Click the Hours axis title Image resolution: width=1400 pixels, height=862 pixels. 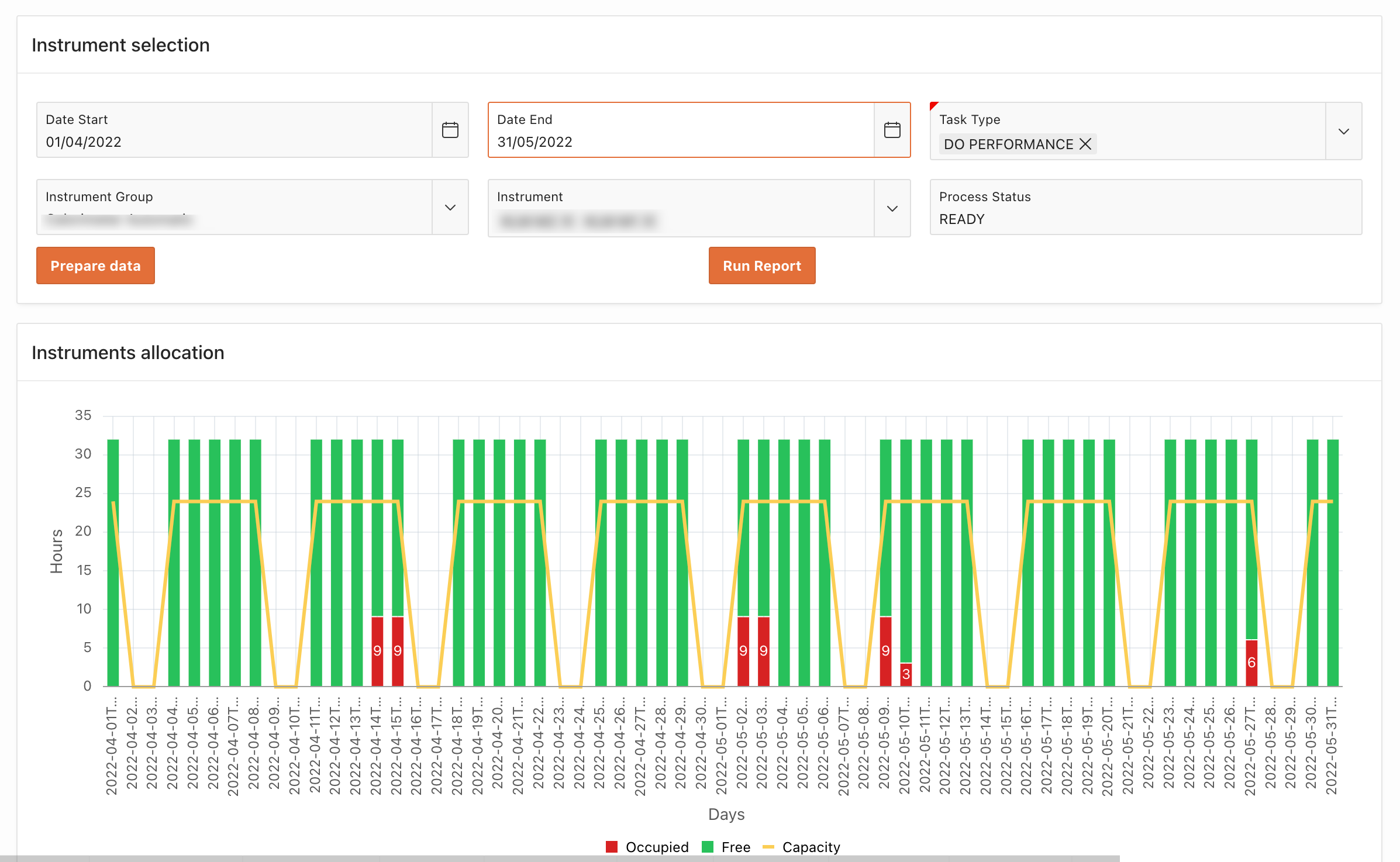pyautogui.click(x=57, y=551)
